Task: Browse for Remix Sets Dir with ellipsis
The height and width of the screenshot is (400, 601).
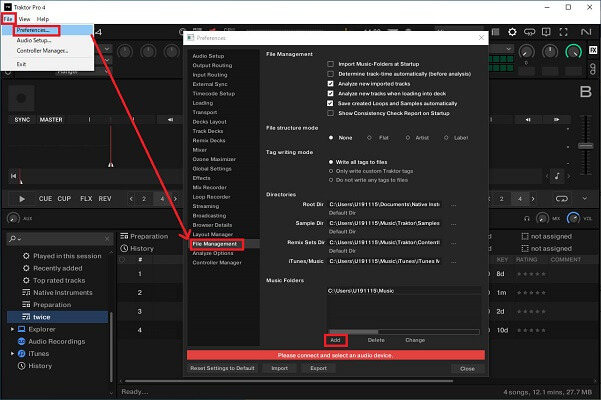Action: point(453,243)
